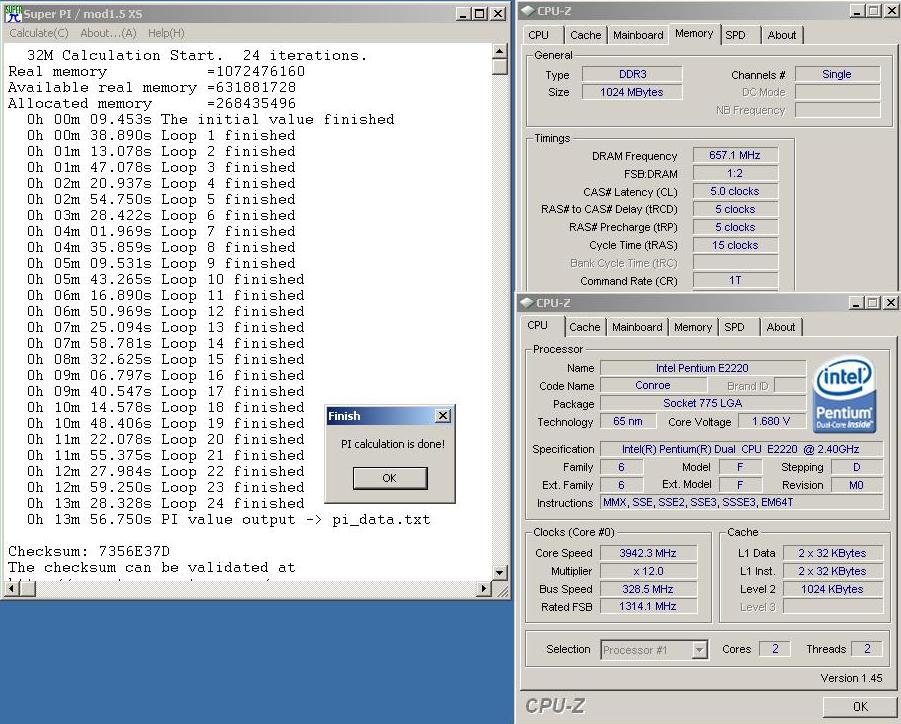Open About tab in upper CPU-Z window
Image resolution: width=901 pixels, height=724 pixels.
click(781, 35)
